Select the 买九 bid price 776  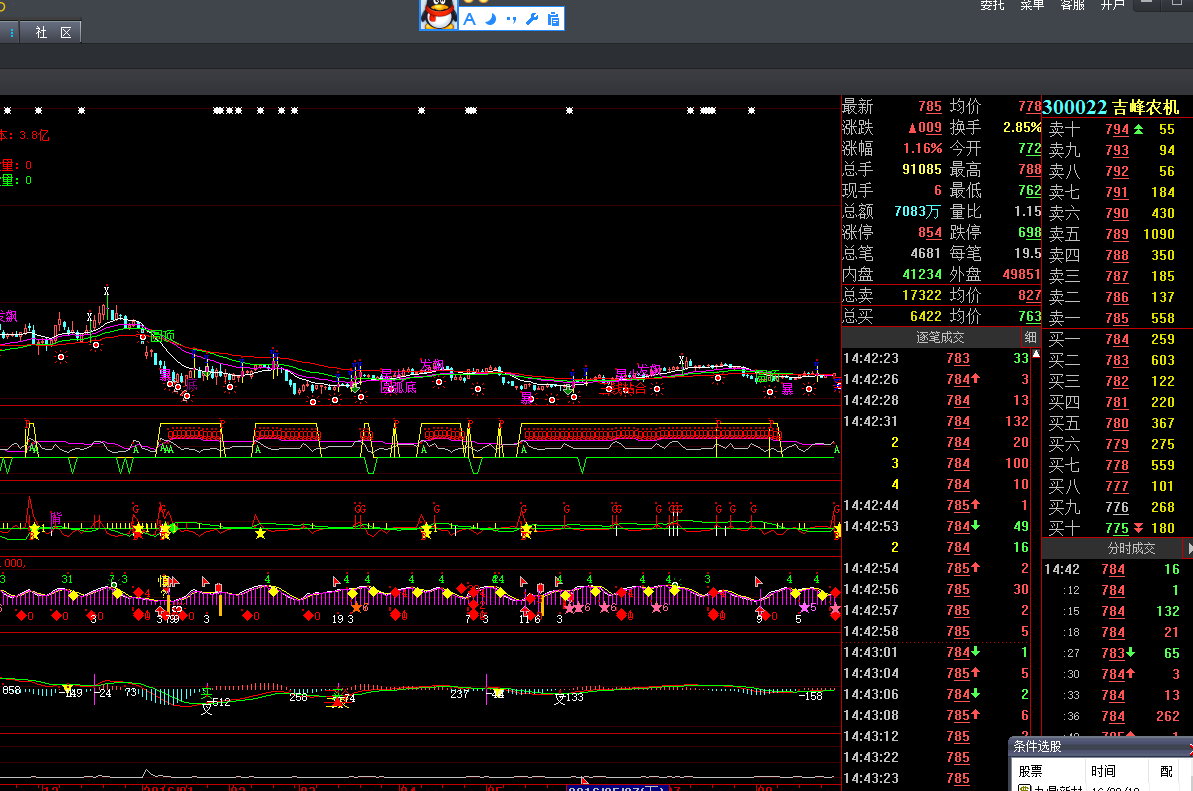(1117, 507)
